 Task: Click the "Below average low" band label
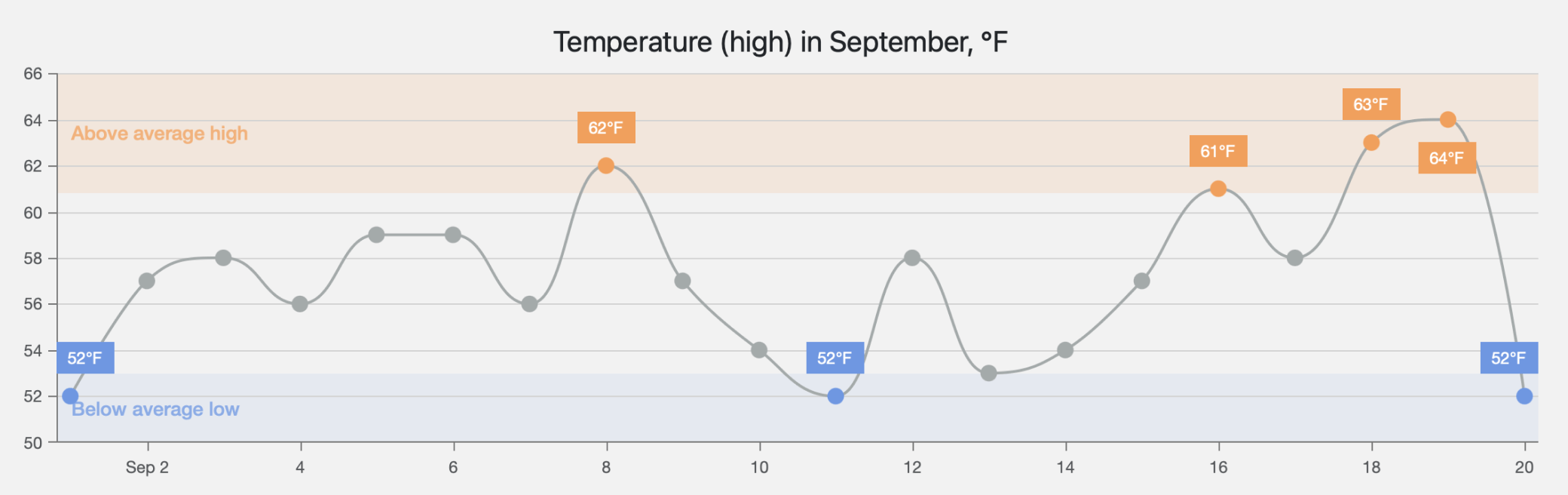point(155,410)
